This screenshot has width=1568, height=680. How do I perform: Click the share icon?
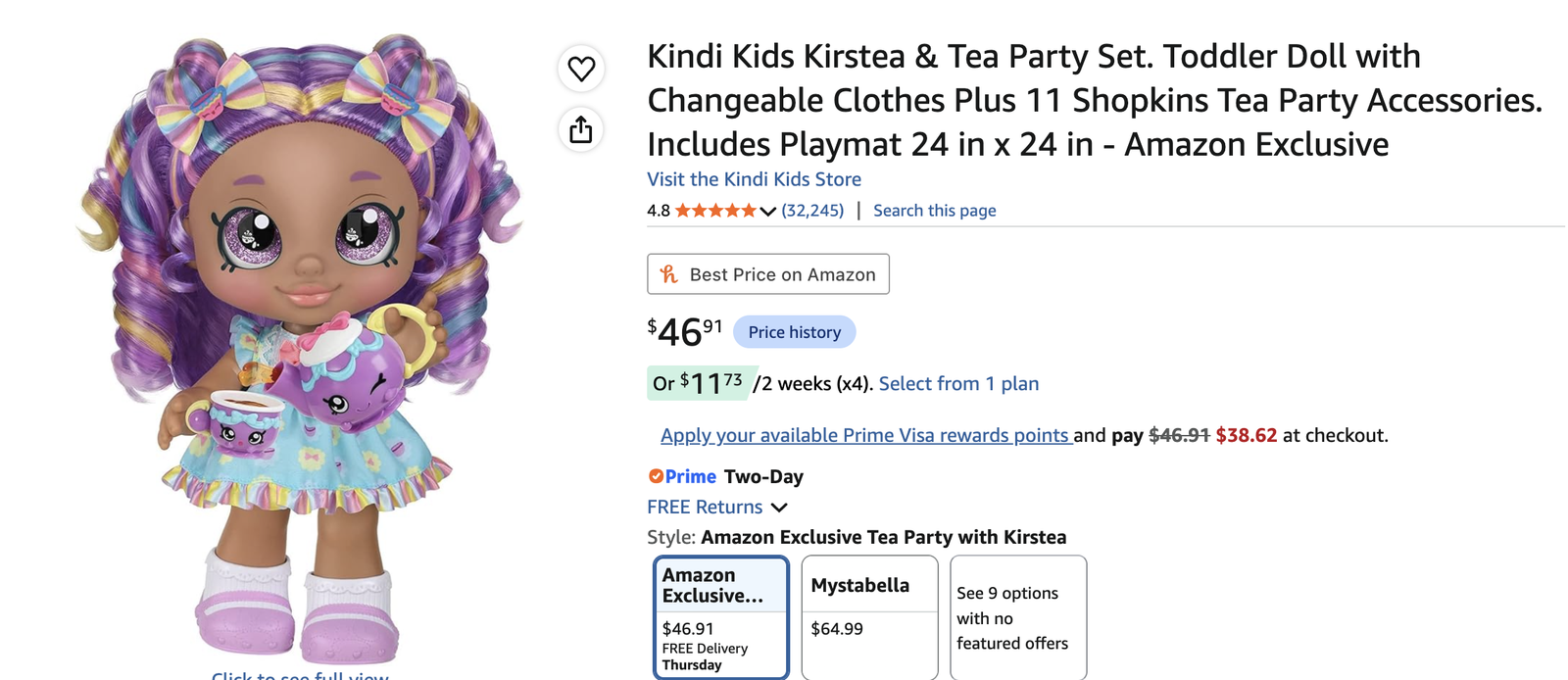[x=581, y=129]
